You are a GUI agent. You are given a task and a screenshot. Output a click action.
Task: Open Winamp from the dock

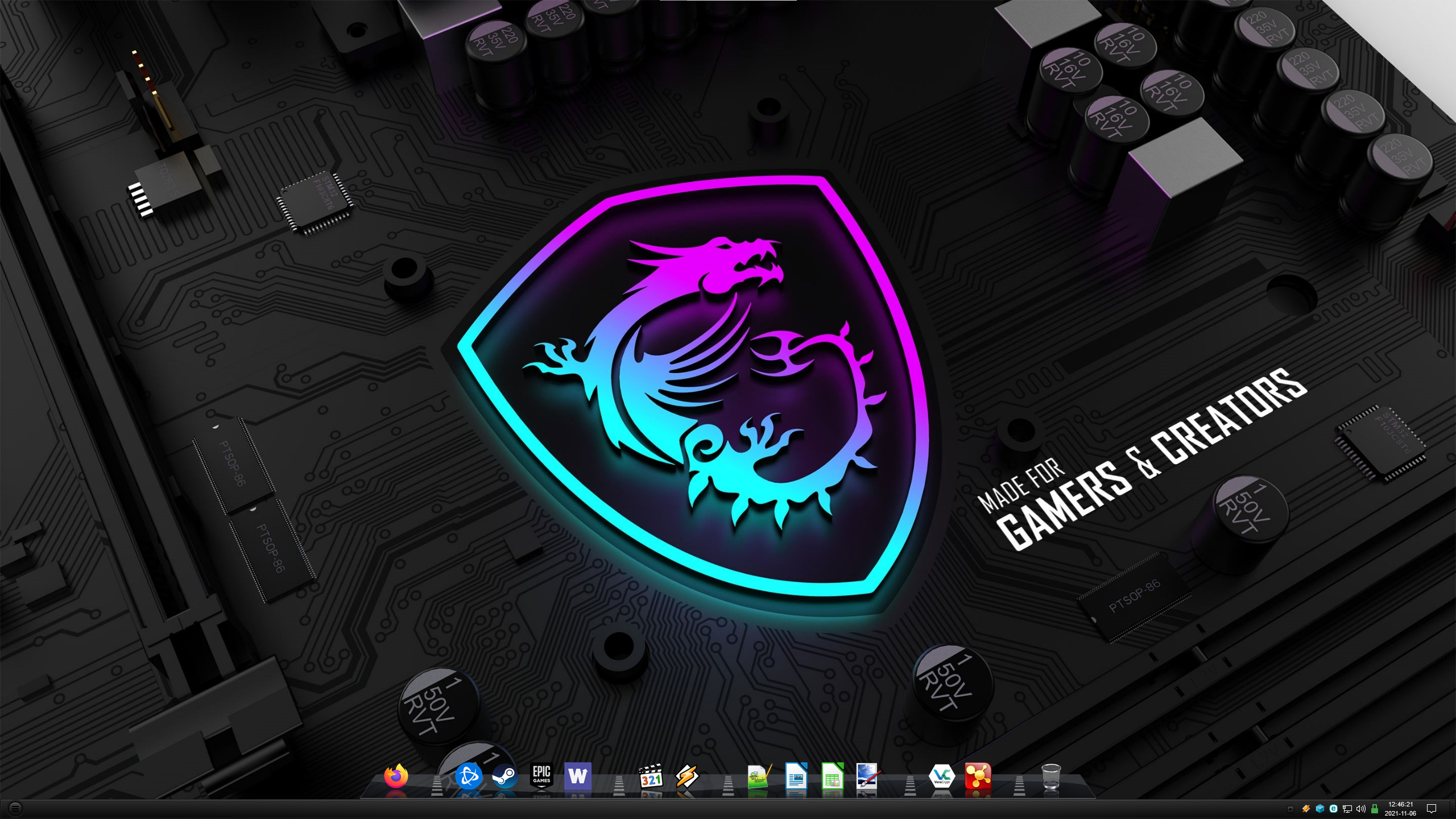click(x=687, y=776)
